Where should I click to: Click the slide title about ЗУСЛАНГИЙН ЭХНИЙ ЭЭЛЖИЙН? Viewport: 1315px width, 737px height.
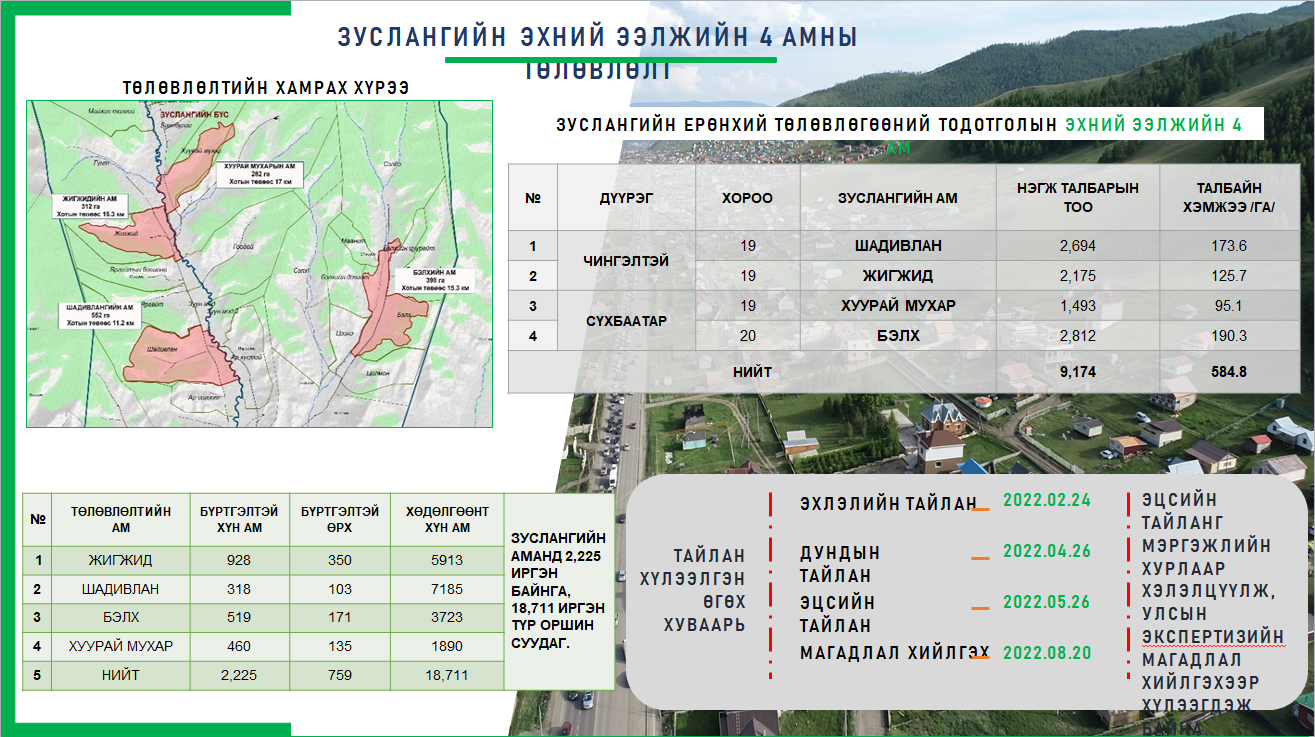coord(598,37)
